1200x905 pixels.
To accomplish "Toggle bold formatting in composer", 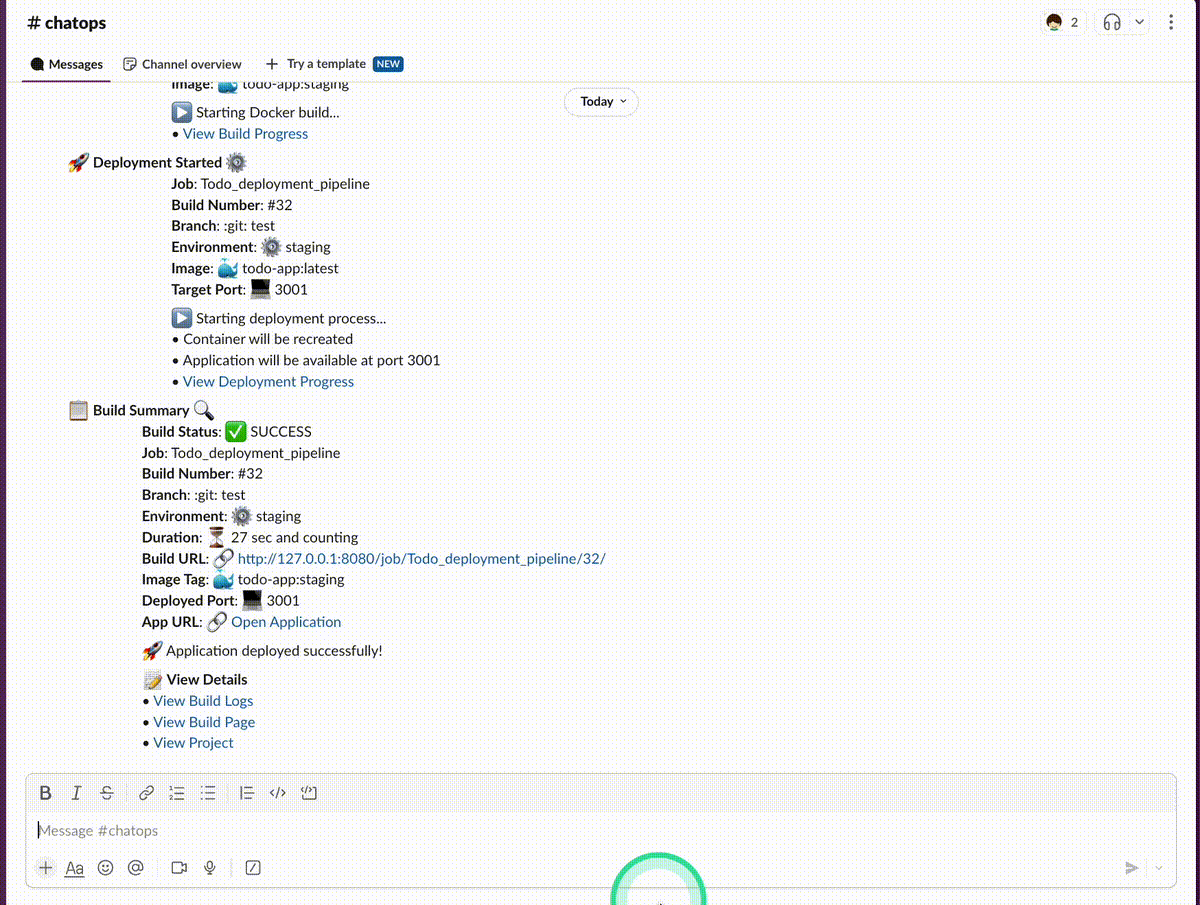I will [45, 793].
